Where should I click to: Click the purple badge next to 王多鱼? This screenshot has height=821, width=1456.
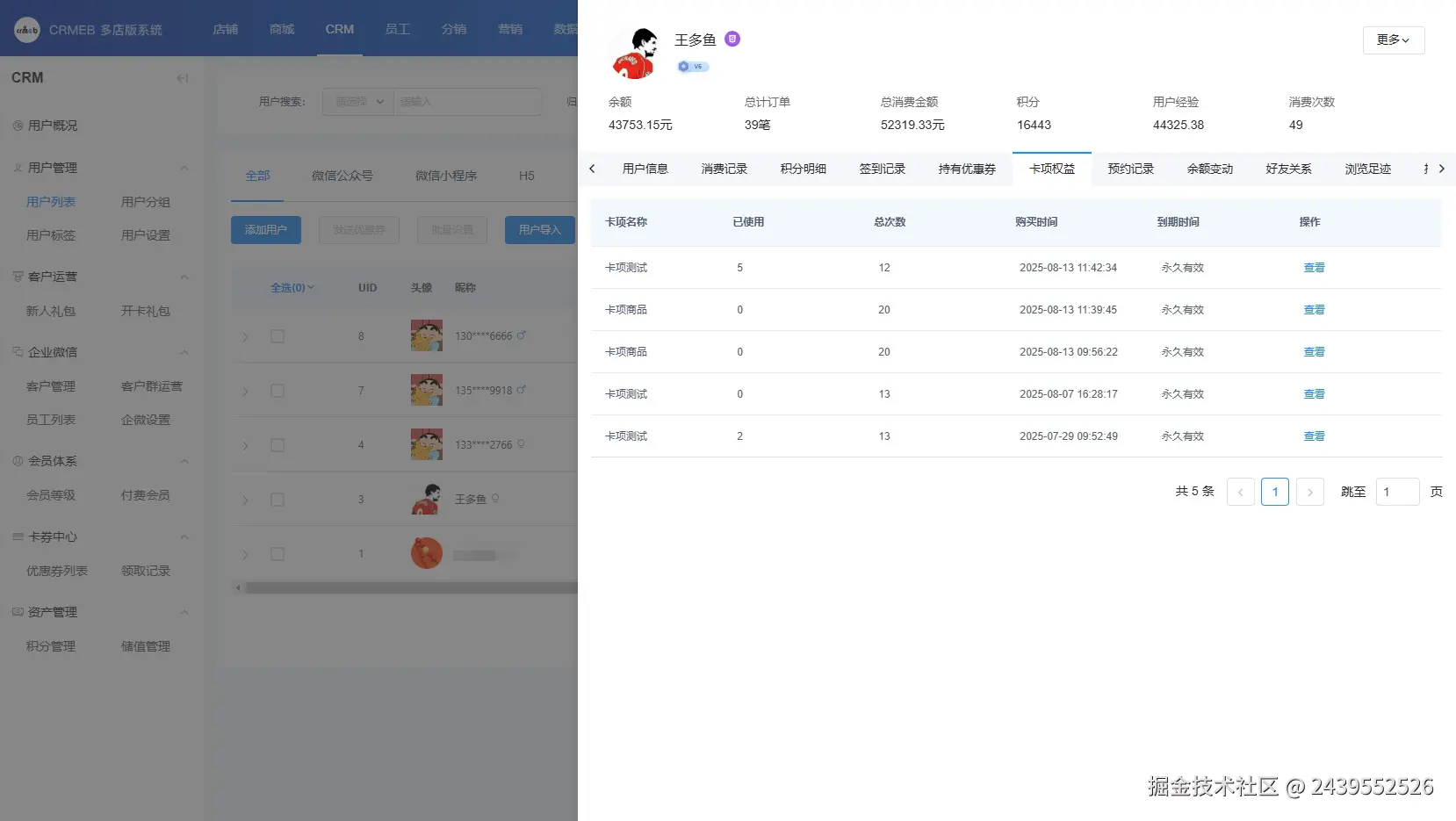click(x=732, y=39)
